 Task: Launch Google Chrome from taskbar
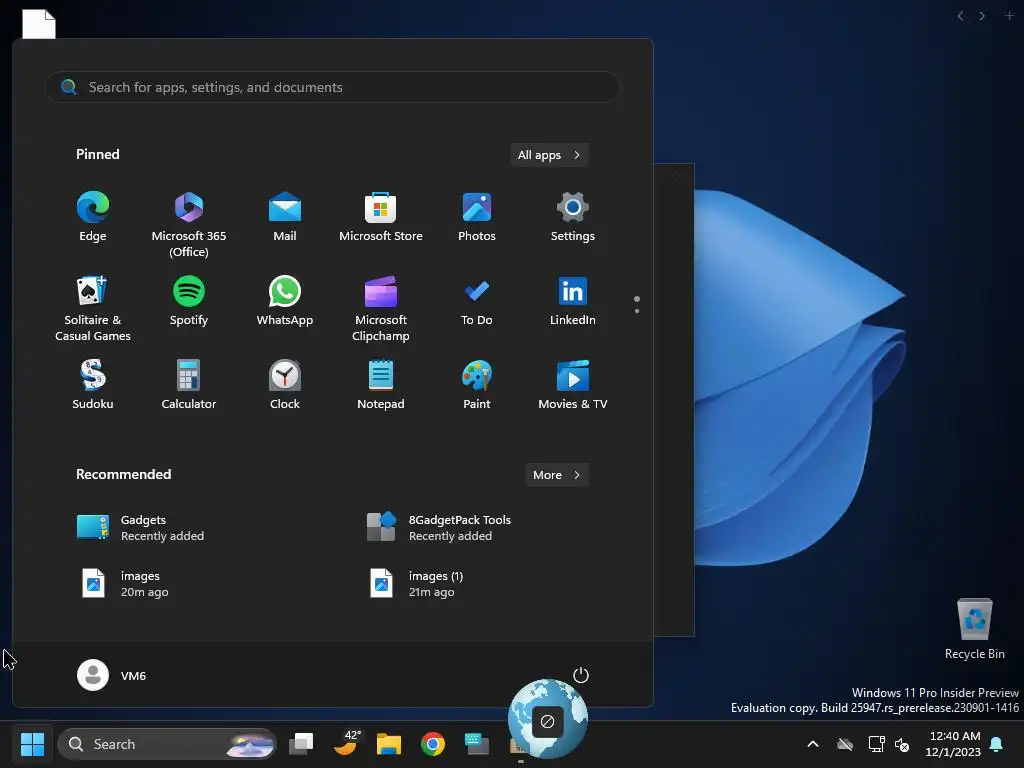[432, 744]
